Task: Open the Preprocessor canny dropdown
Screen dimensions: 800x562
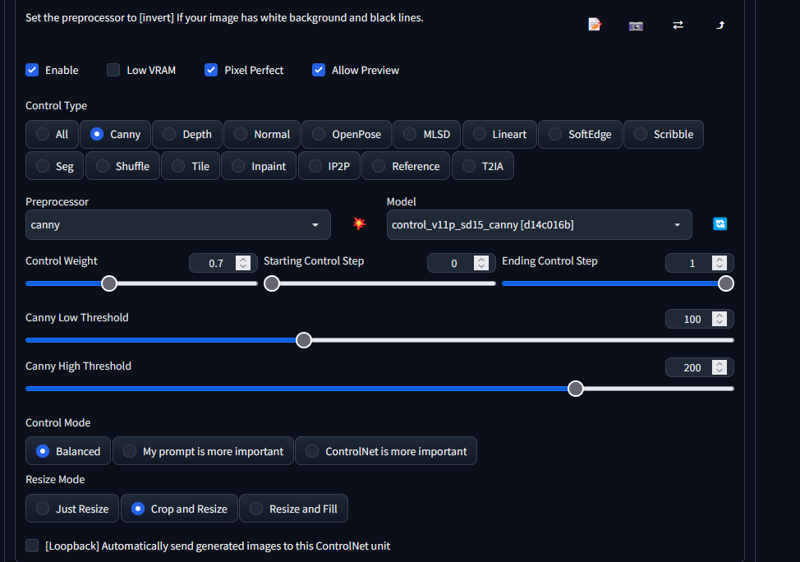Action: [x=178, y=225]
